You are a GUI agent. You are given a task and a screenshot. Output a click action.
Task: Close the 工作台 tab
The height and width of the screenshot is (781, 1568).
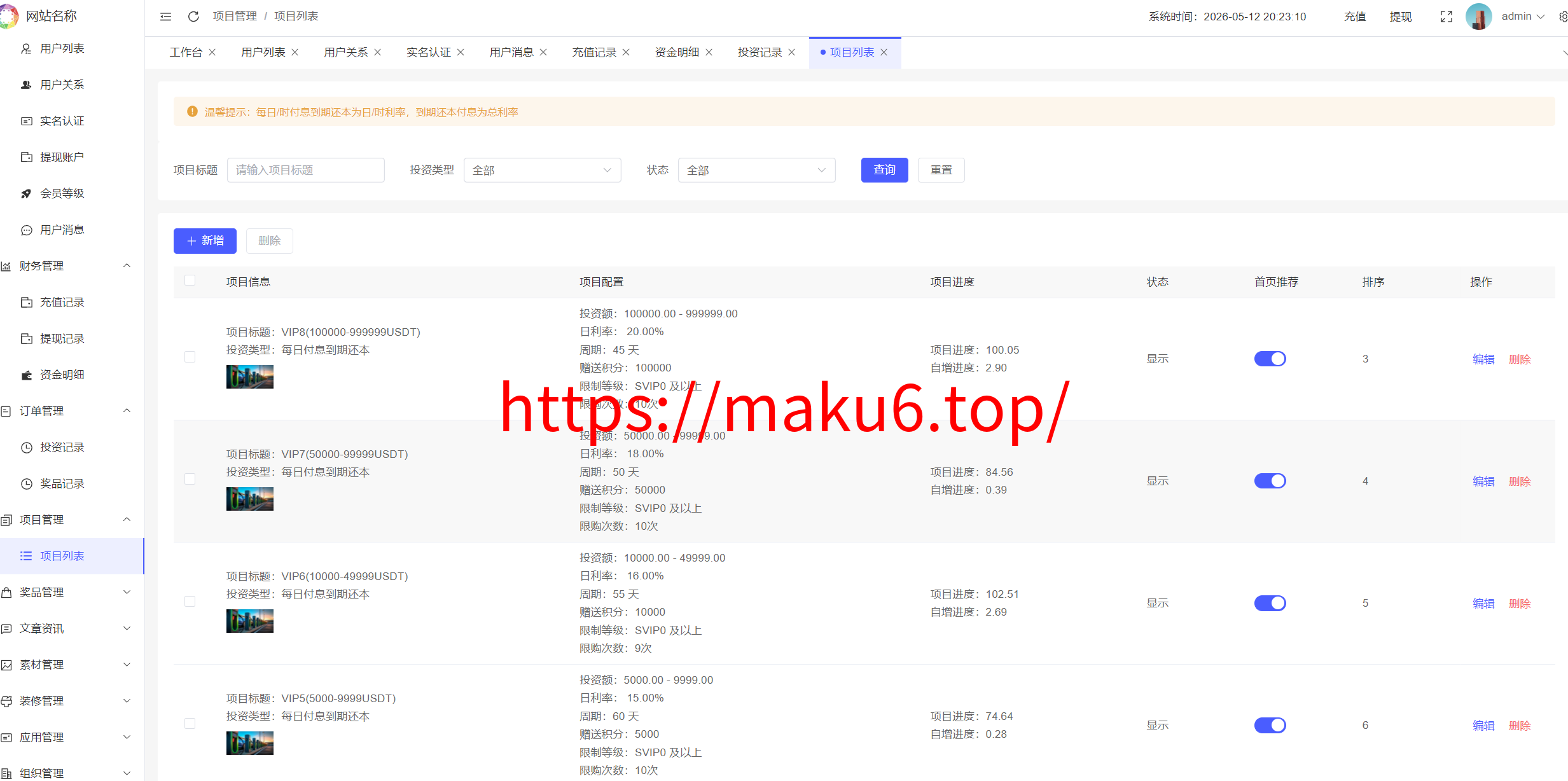point(212,52)
